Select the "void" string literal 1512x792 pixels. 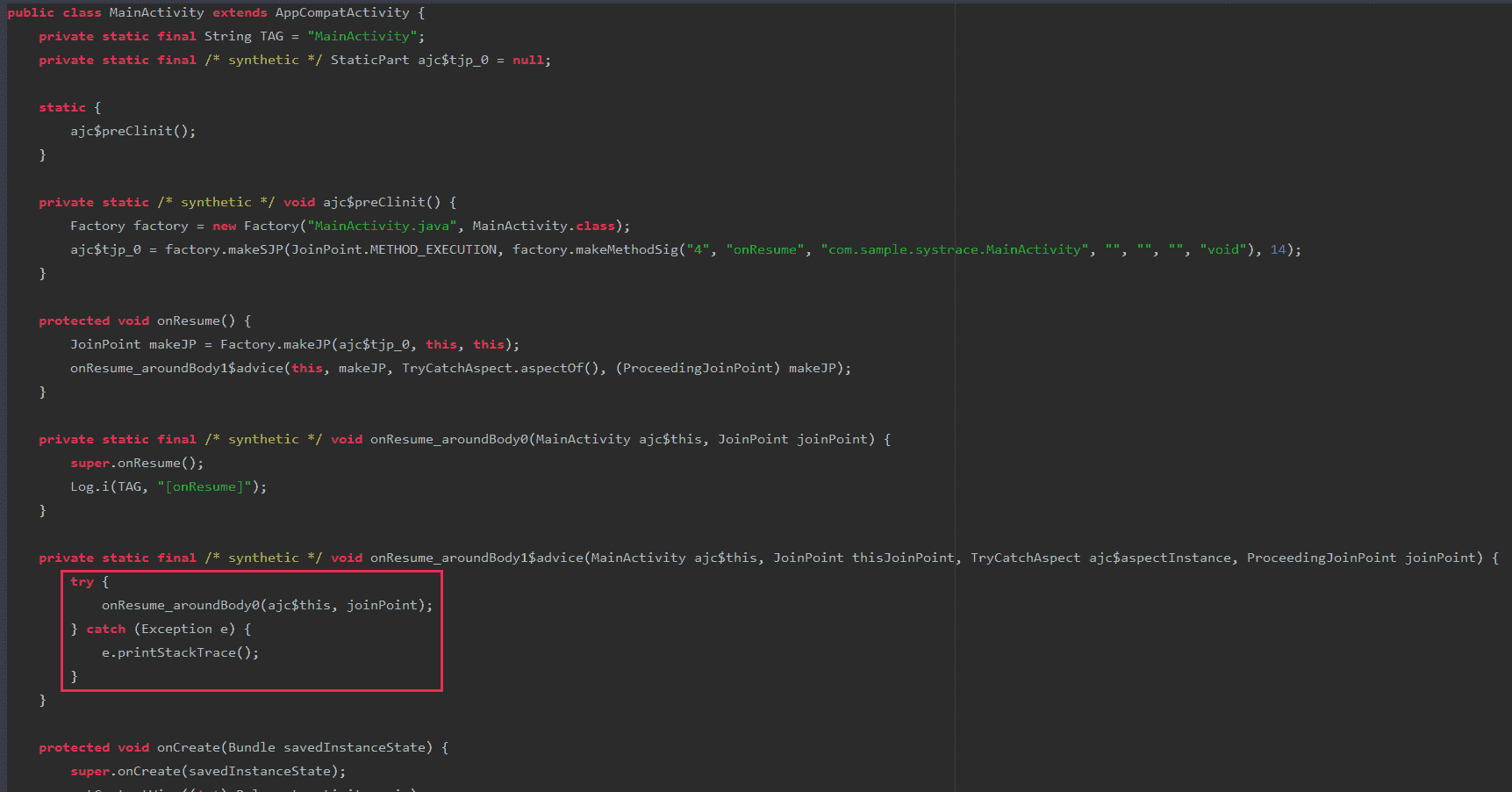1223,249
